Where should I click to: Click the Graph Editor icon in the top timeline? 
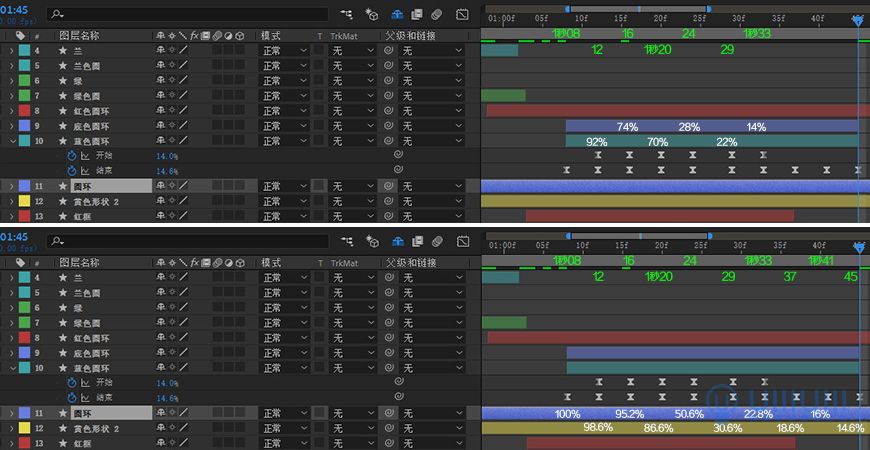[x=462, y=15]
